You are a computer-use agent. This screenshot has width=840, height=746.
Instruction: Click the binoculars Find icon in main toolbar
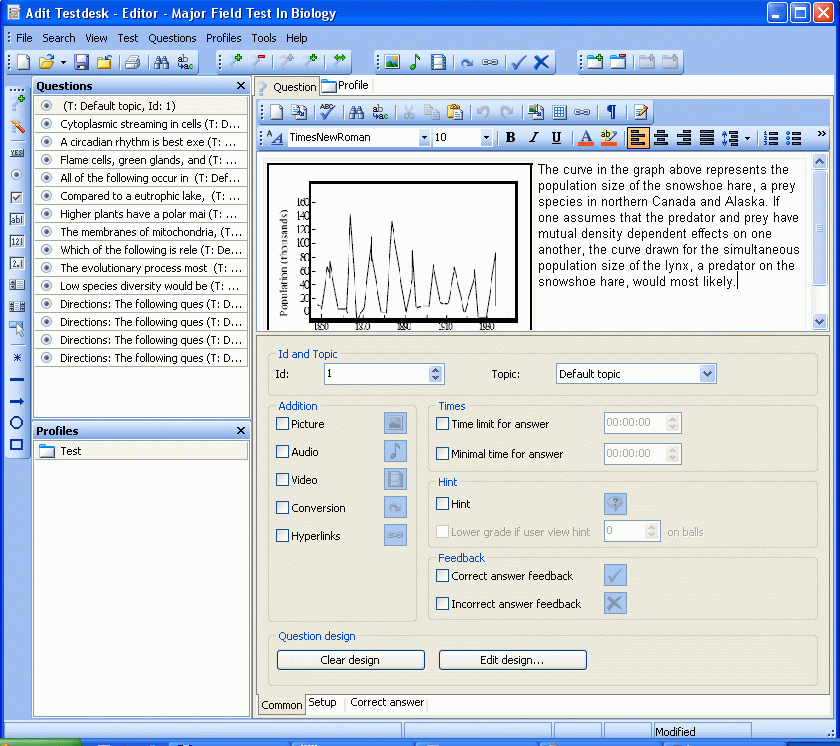(161, 62)
